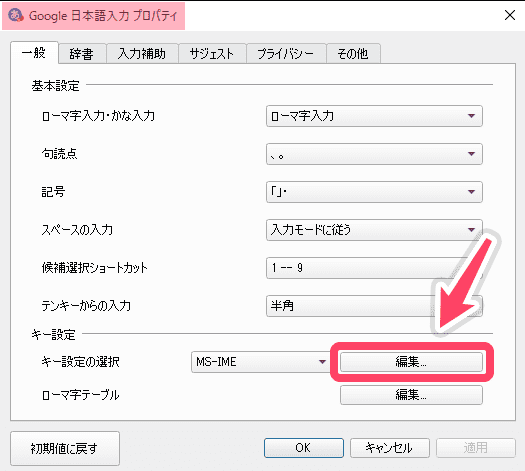Expand the キー設定の選択 MS-IME dropdown
The height and width of the screenshot is (471, 525).
coord(261,362)
